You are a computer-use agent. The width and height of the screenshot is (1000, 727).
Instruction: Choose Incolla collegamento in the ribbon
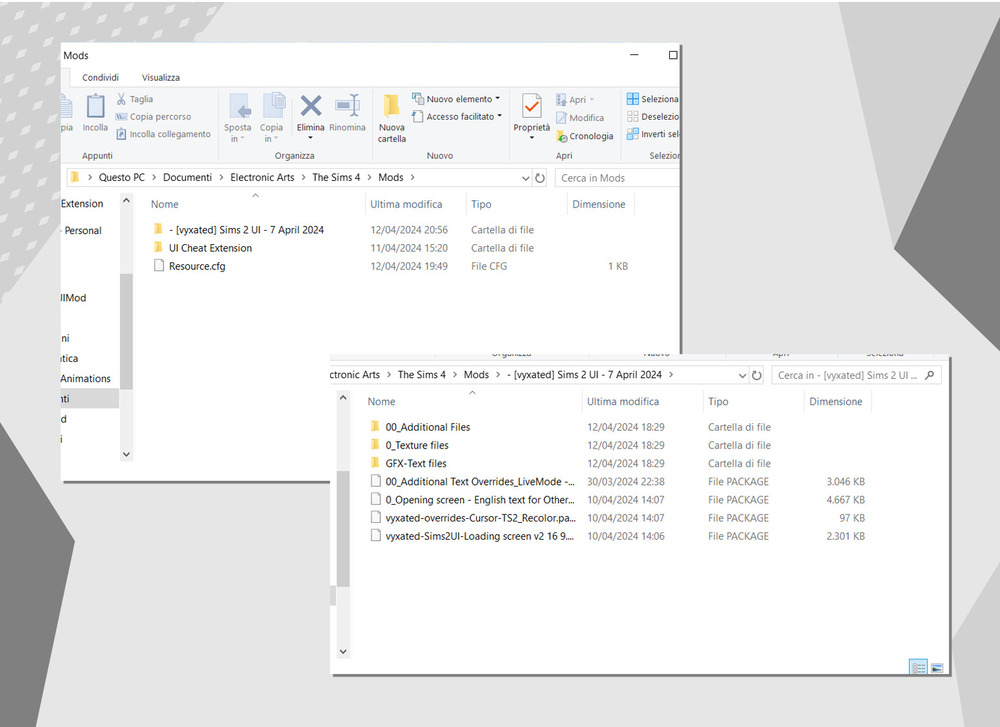(164, 134)
